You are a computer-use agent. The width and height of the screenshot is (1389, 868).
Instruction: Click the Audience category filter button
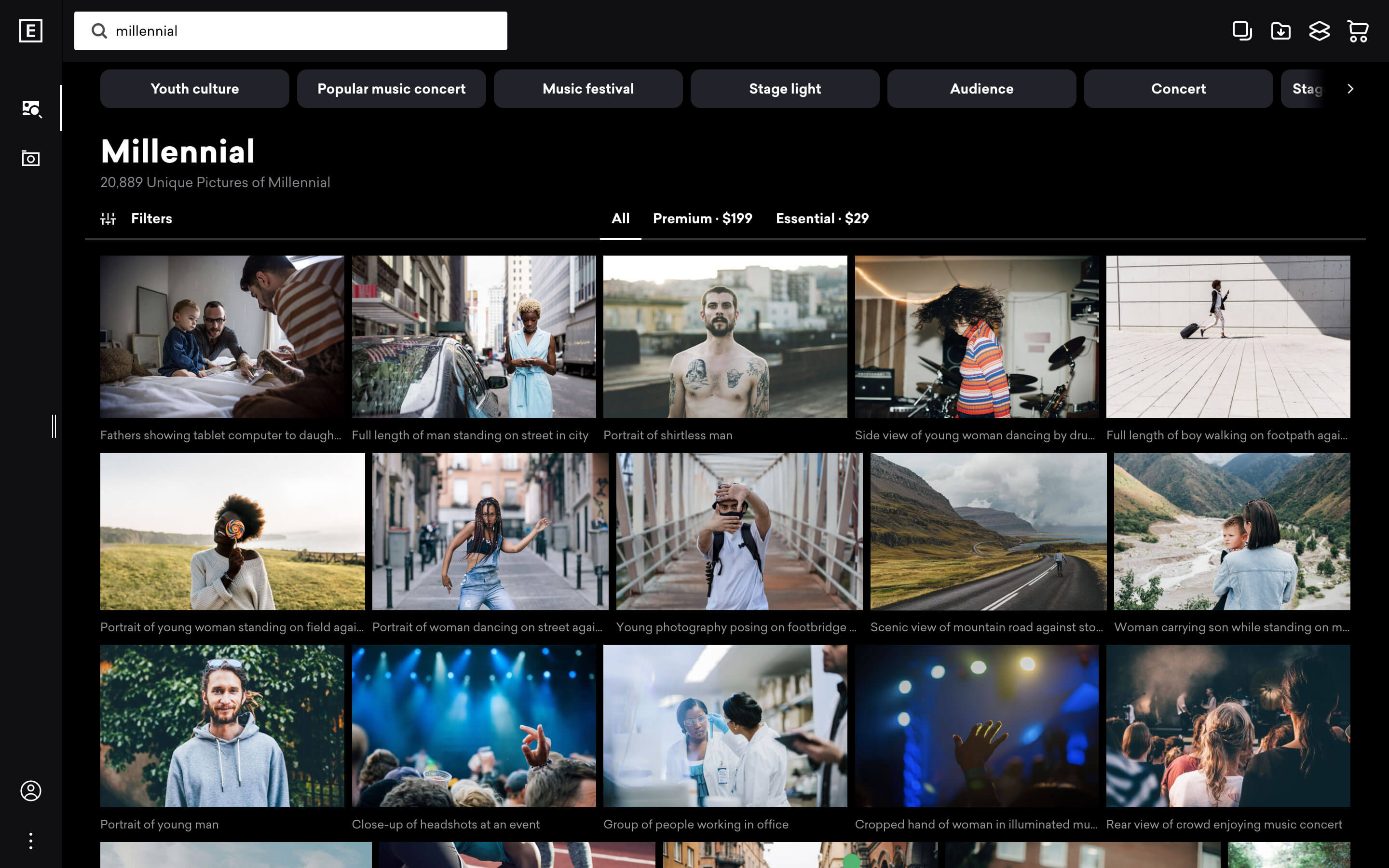(x=981, y=88)
